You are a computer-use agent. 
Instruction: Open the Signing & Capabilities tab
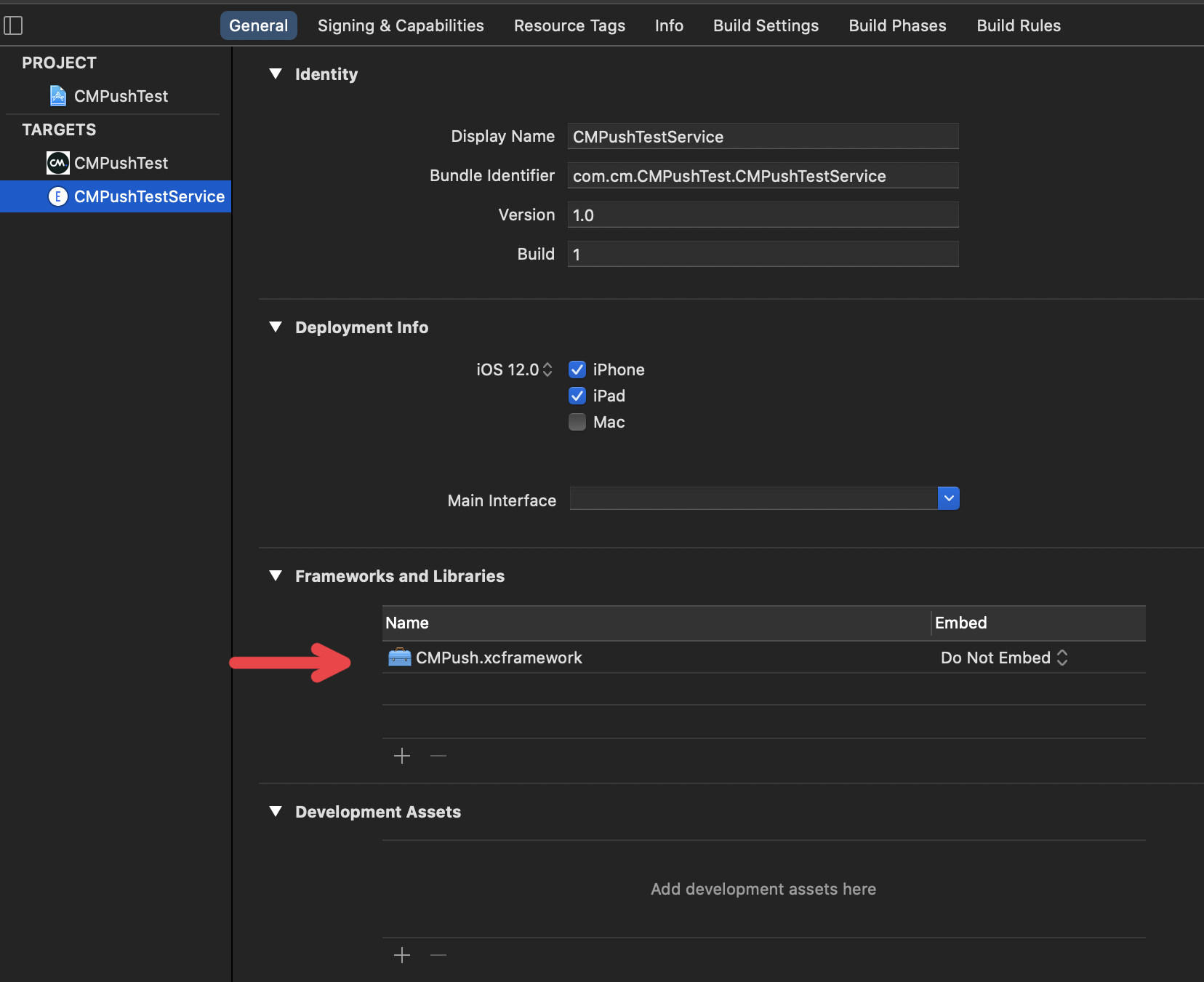click(401, 25)
